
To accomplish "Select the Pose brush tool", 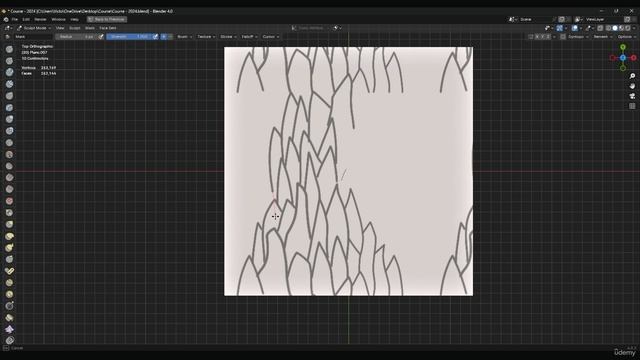I will 9,271.
